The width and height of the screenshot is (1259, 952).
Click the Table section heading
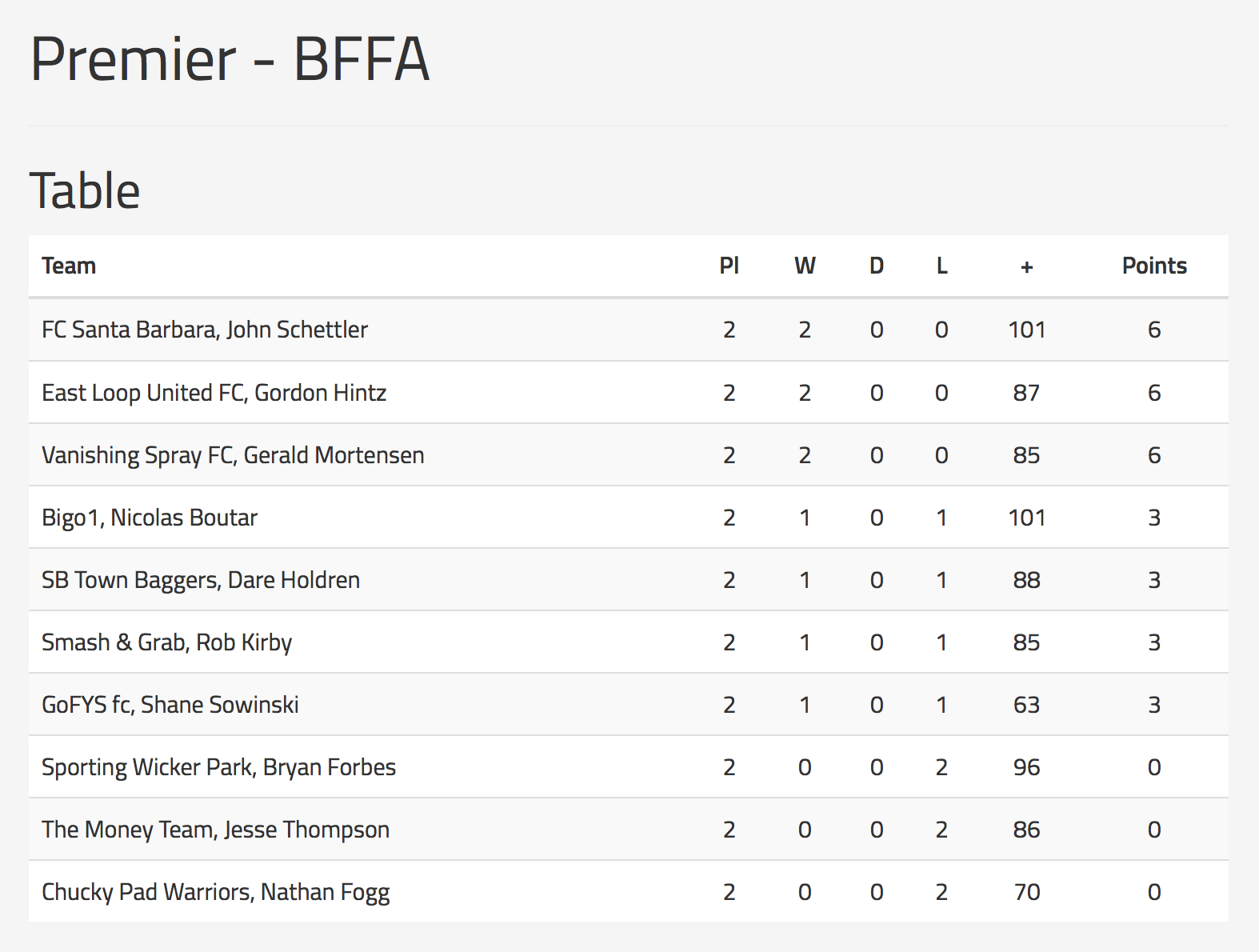[x=85, y=191]
